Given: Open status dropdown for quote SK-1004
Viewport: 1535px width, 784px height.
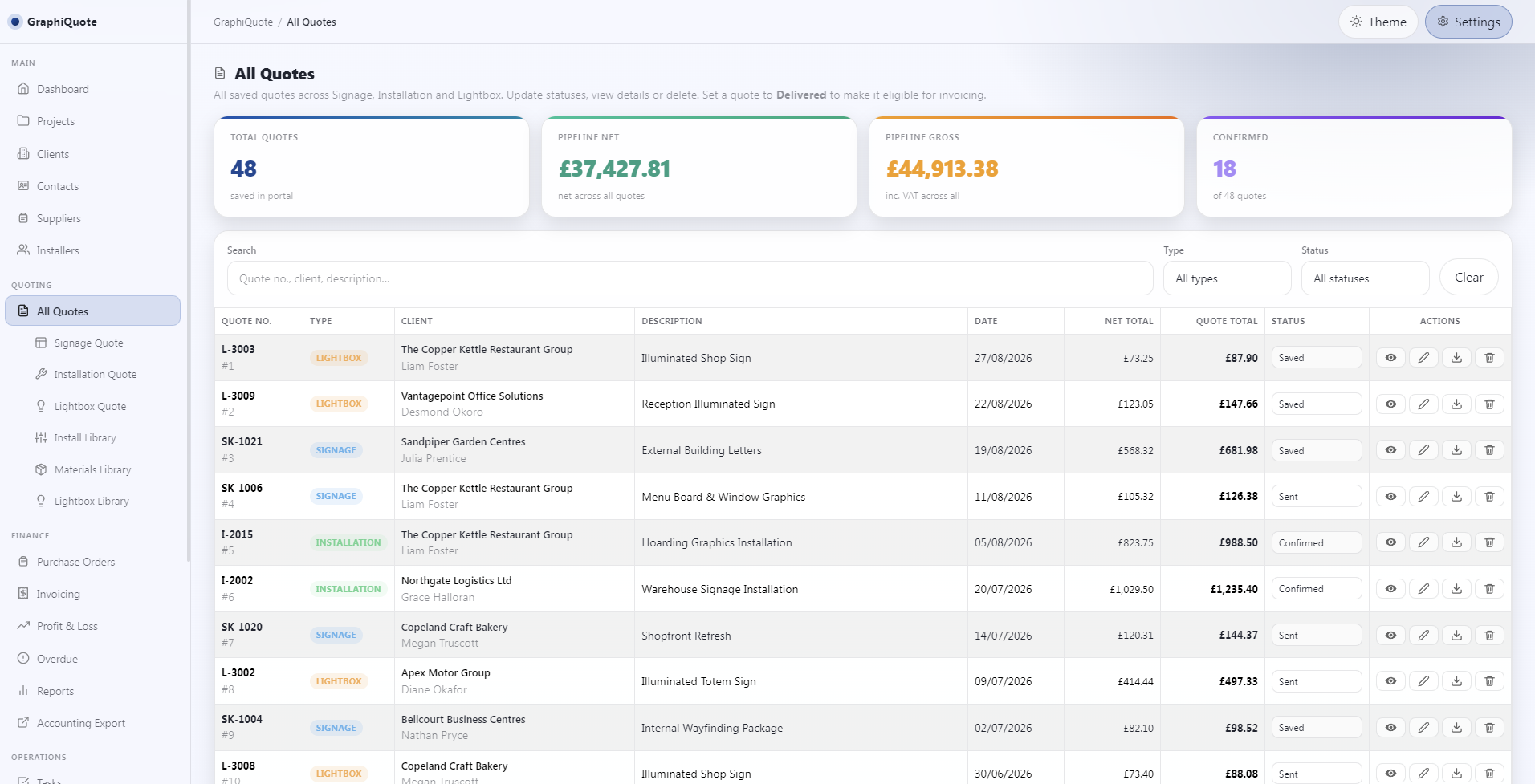Looking at the screenshot, I should coord(1317,728).
